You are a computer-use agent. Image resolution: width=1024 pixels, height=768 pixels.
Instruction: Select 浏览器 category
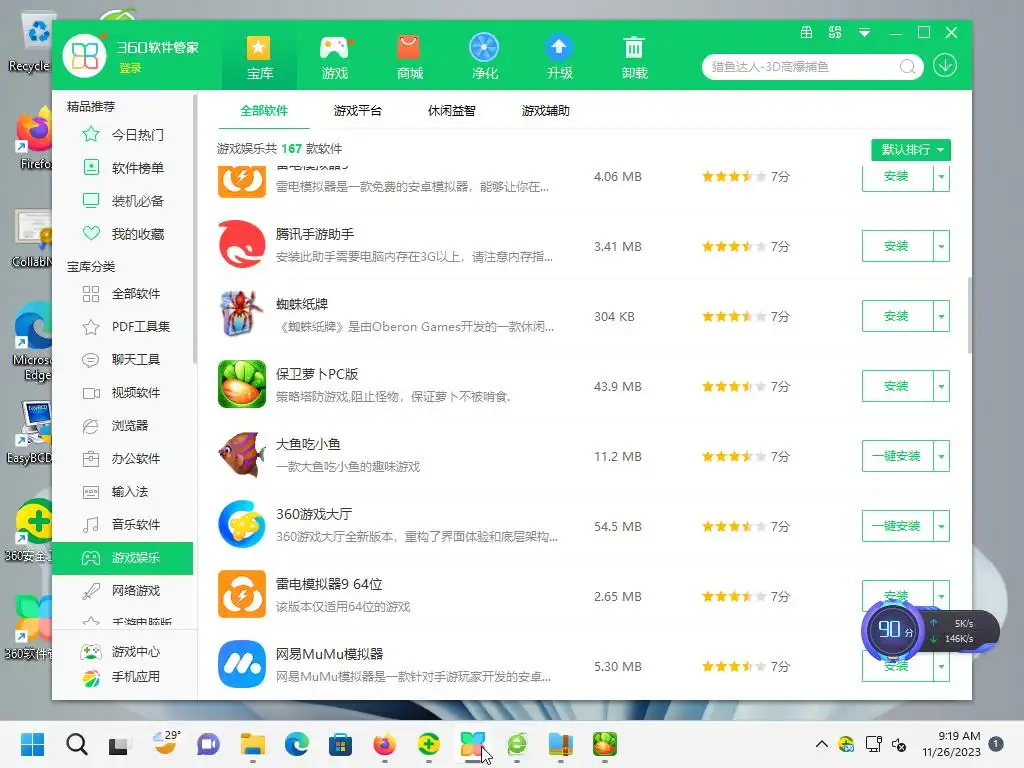[x=123, y=426]
